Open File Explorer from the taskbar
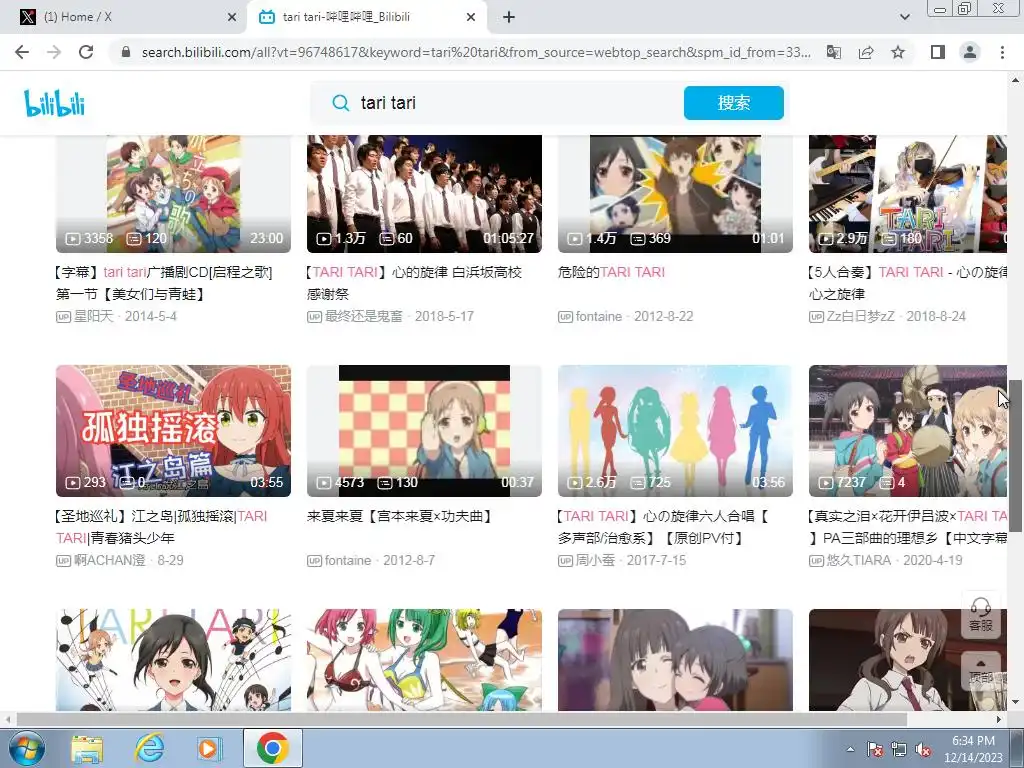This screenshot has width=1024, height=768. tap(87, 748)
